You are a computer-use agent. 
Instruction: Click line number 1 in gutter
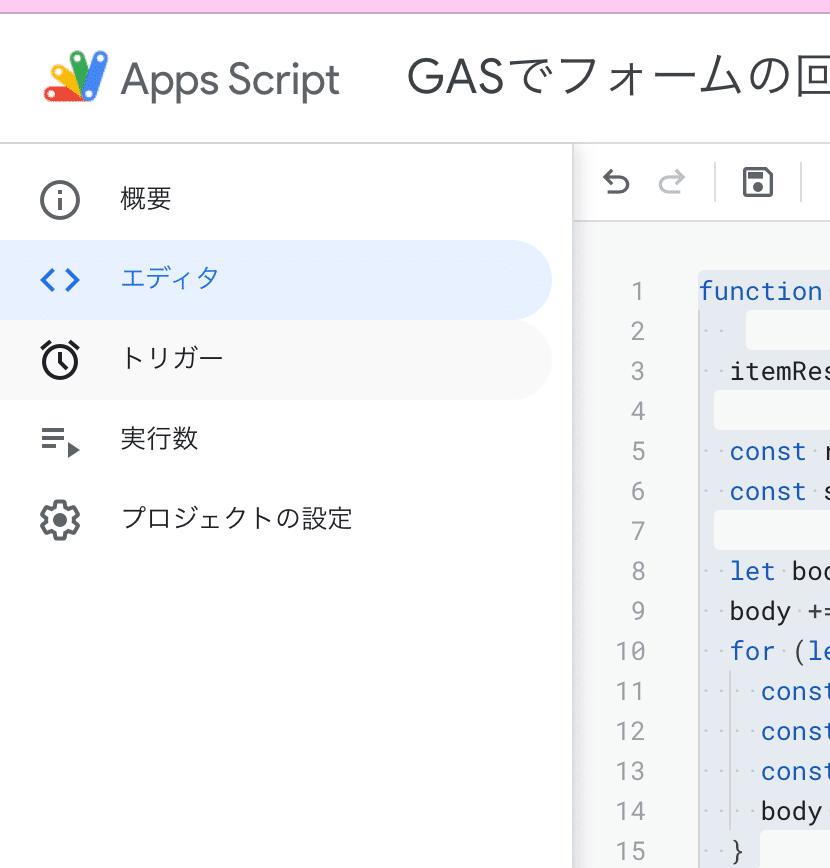(638, 292)
